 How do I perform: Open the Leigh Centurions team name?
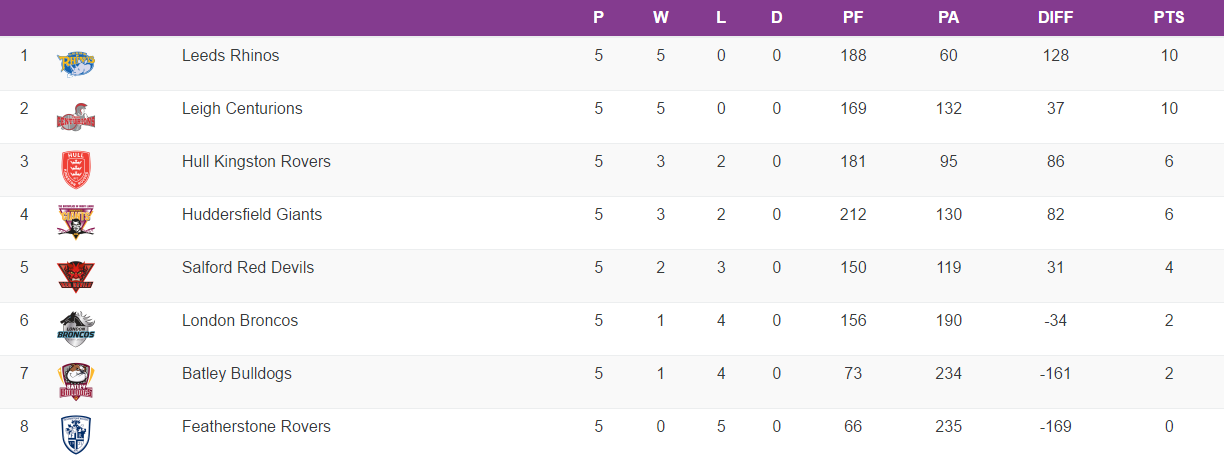pos(242,109)
